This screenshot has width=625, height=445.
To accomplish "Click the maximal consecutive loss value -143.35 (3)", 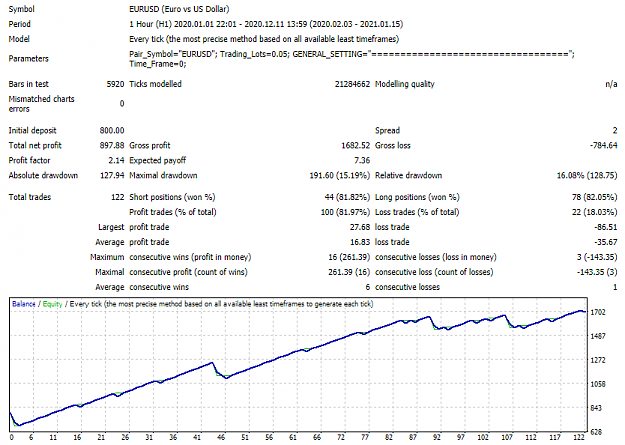I will (597, 272).
